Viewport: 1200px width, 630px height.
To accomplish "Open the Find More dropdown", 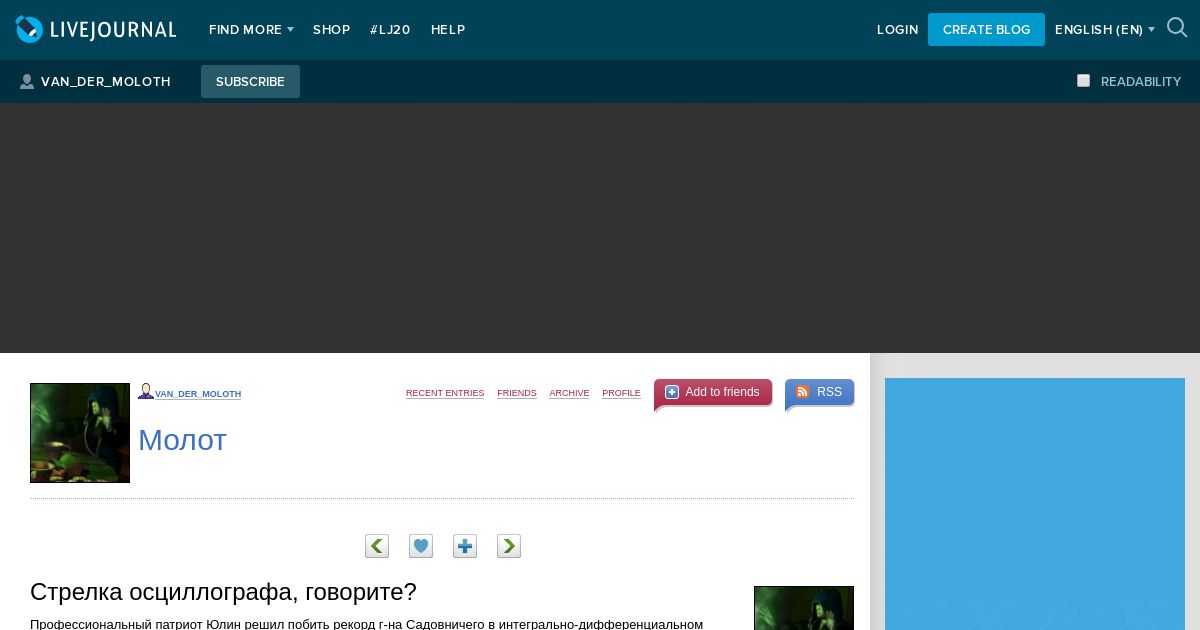I will tap(251, 30).
